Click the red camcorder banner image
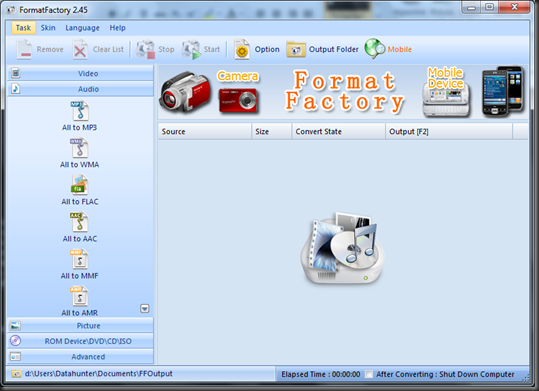 click(x=185, y=92)
